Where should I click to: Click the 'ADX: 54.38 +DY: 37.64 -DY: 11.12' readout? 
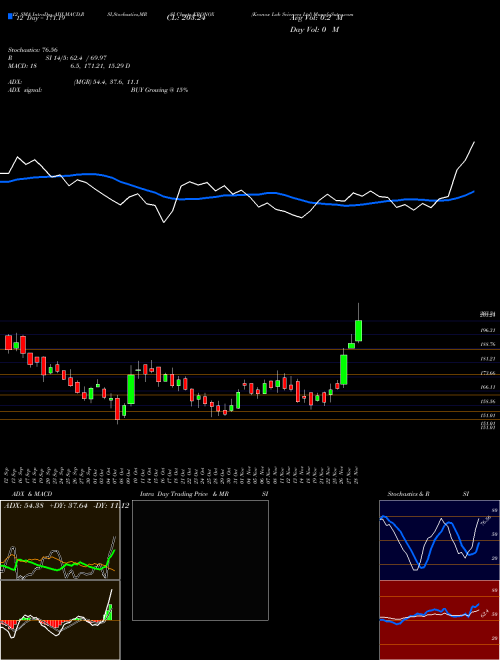click(66, 506)
